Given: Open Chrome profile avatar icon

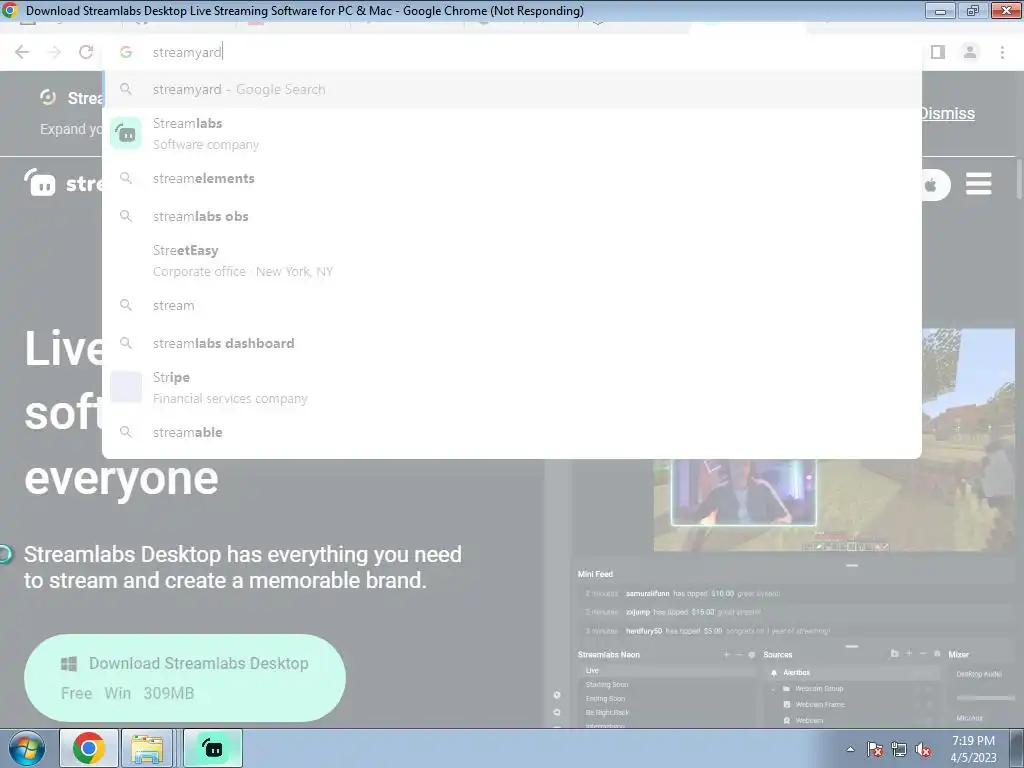Looking at the screenshot, I should [970, 52].
